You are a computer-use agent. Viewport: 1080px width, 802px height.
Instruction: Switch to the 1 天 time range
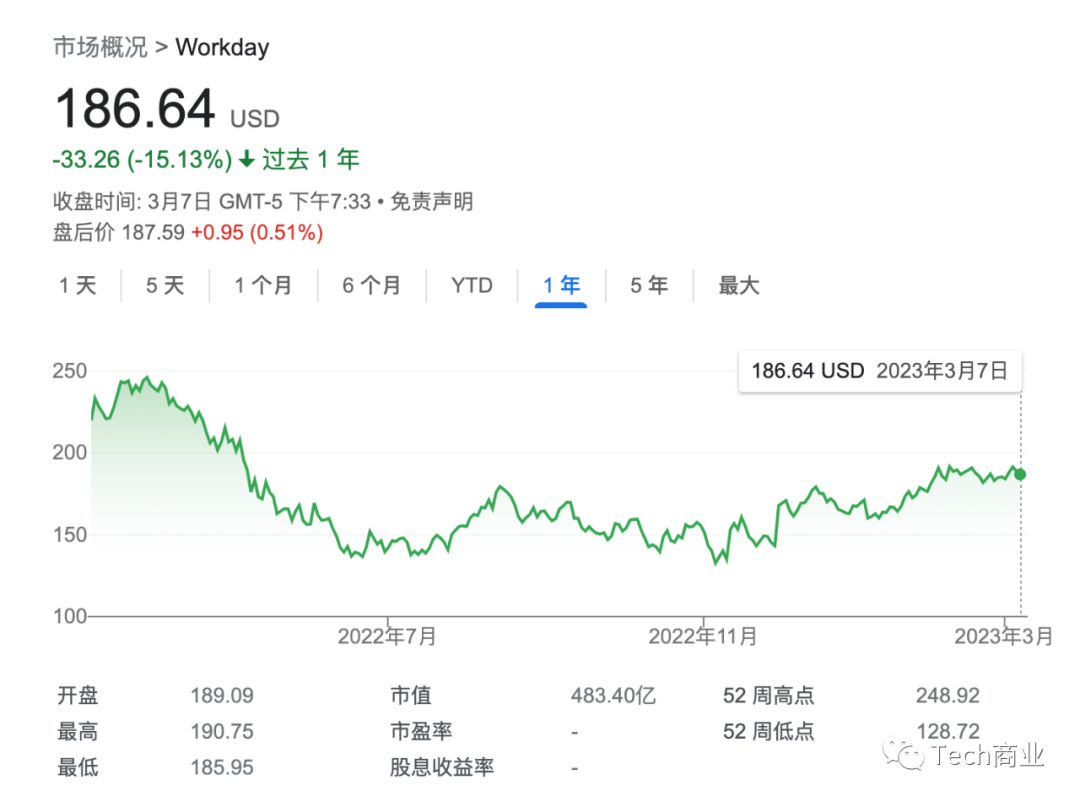click(78, 286)
